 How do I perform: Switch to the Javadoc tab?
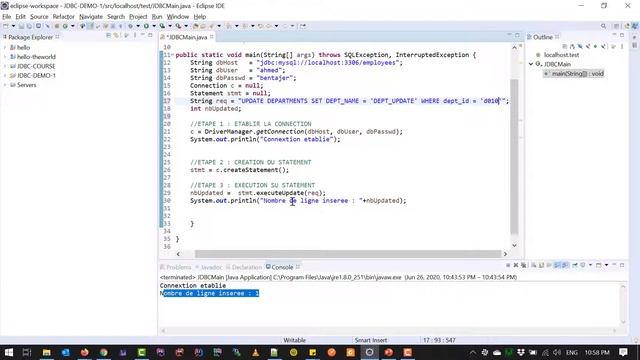[209, 267]
